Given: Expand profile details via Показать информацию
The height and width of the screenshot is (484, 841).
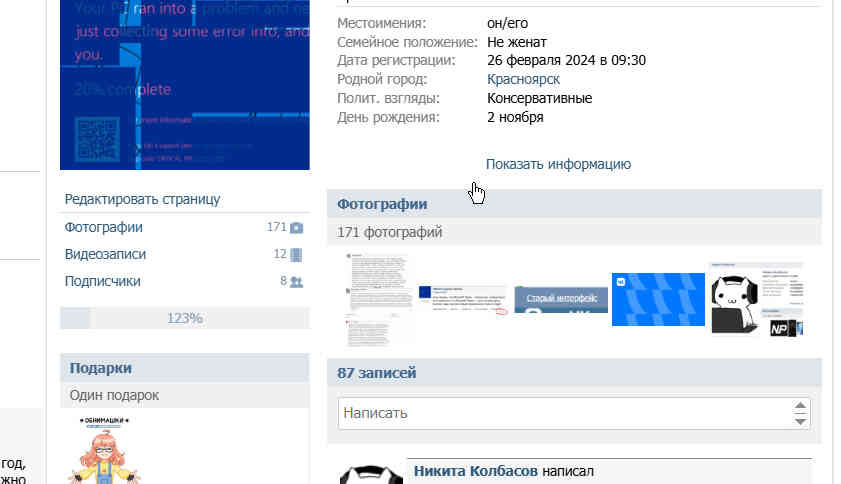Looking at the screenshot, I should coord(558,164).
